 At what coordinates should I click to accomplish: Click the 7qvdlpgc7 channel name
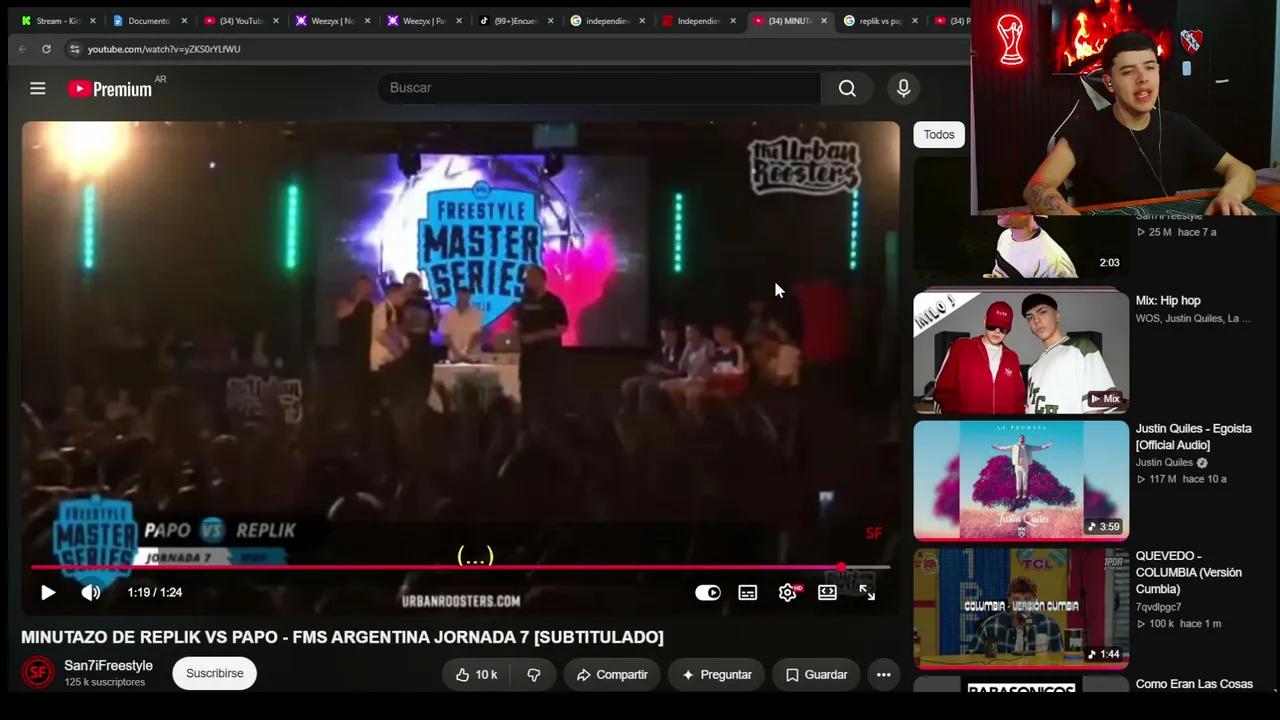(x=1158, y=607)
